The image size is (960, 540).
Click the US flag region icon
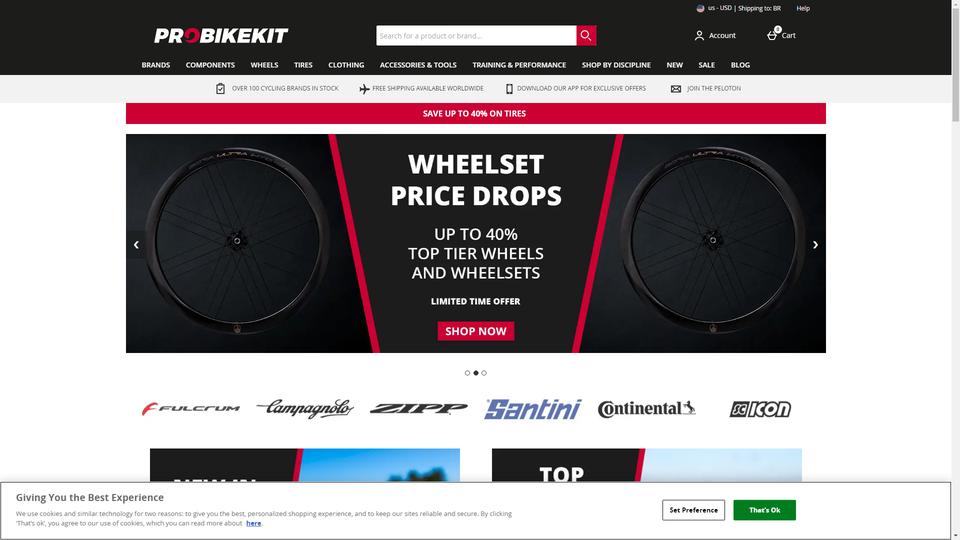pos(700,9)
